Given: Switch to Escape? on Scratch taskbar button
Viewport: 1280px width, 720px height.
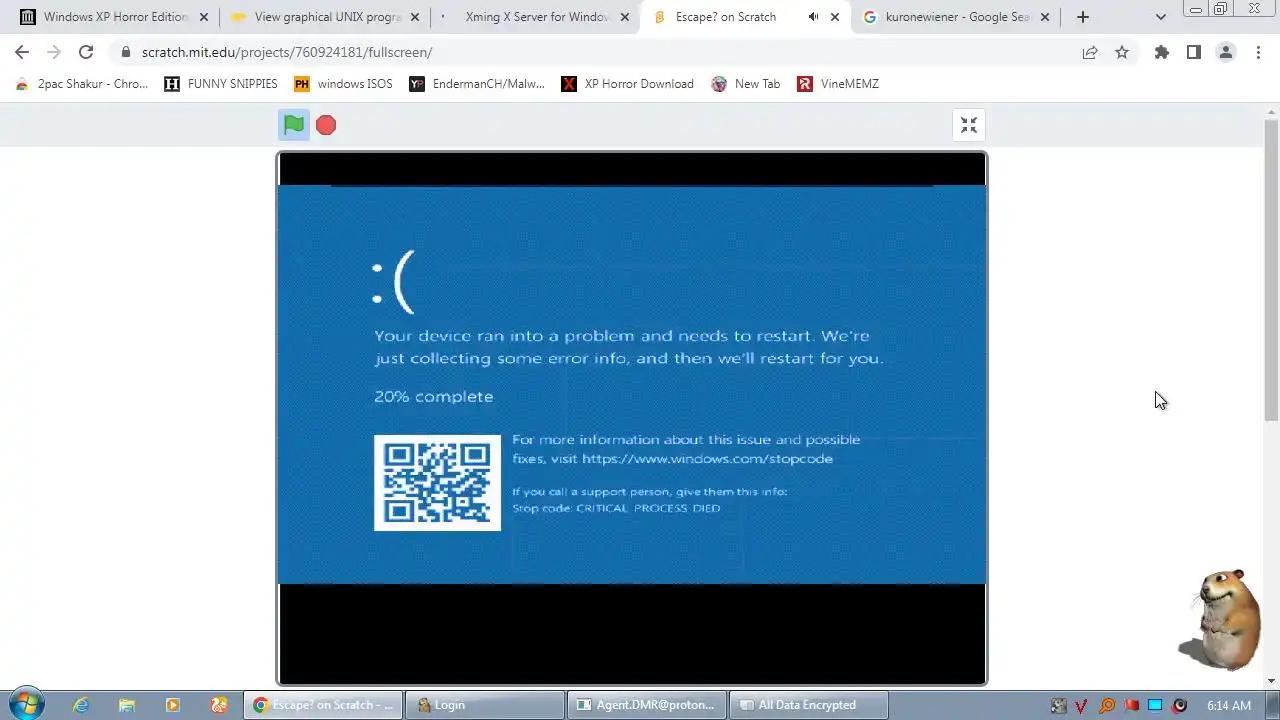Looking at the screenshot, I should click(323, 705).
